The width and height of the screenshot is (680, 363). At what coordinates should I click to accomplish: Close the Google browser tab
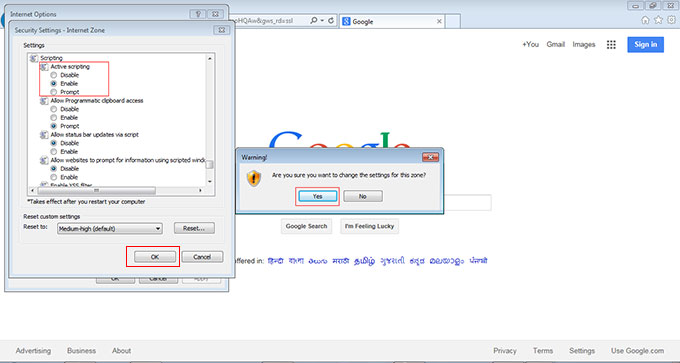[x=439, y=21]
